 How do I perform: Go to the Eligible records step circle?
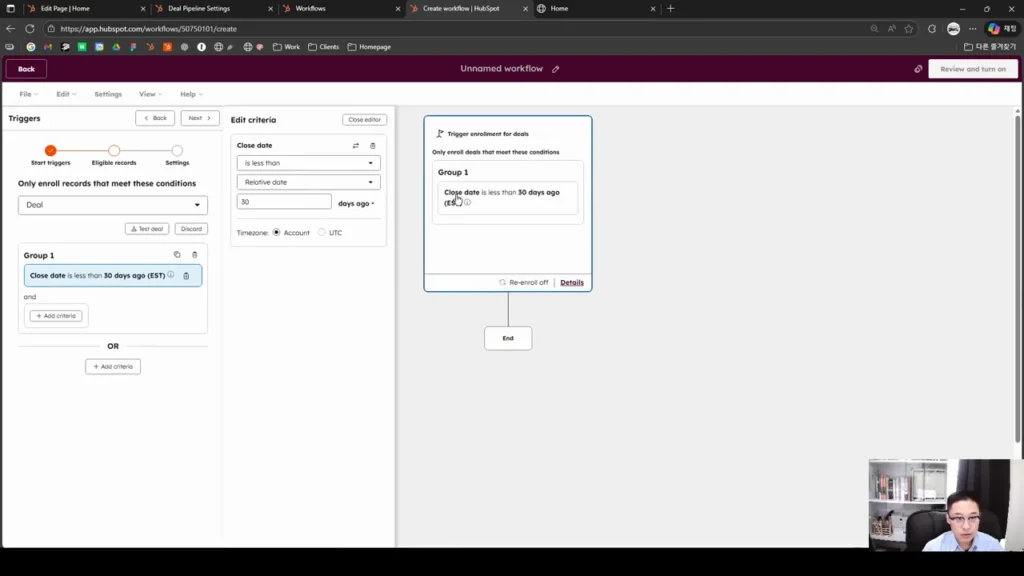click(114, 151)
